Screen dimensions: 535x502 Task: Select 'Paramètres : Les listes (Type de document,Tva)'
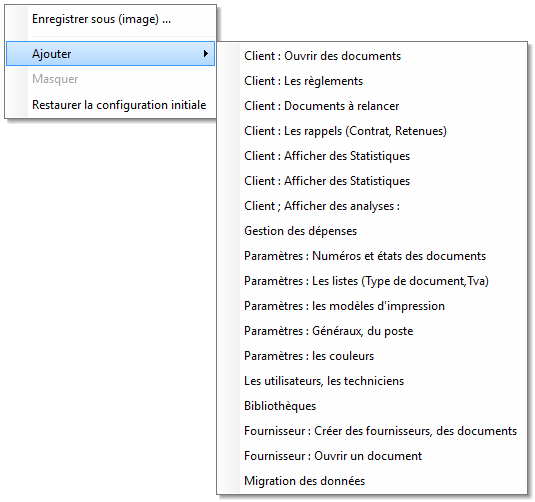pos(372,281)
